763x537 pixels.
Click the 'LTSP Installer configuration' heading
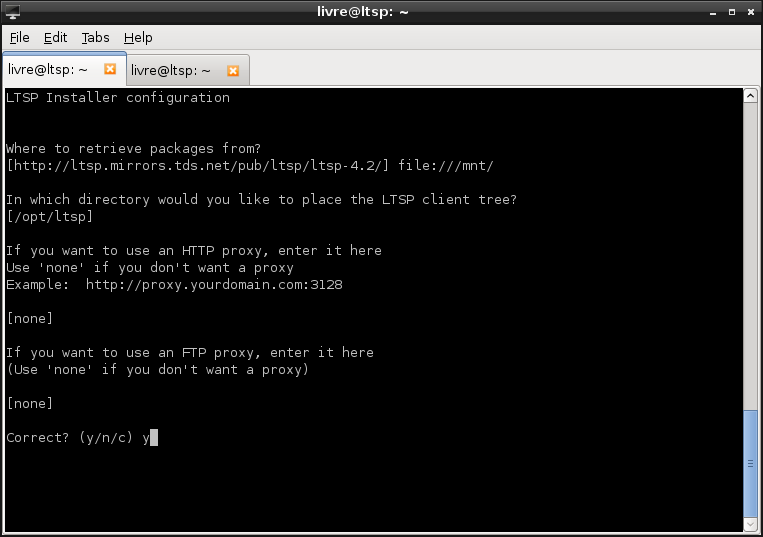click(118, 98)
